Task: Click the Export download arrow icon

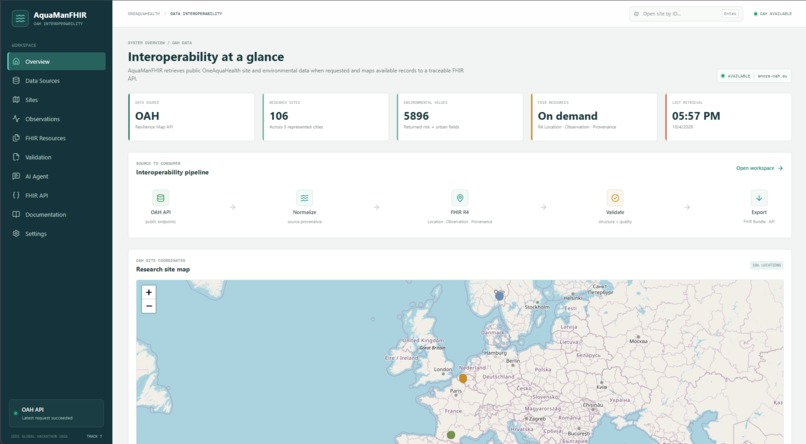Action: [x=759, y=198]
